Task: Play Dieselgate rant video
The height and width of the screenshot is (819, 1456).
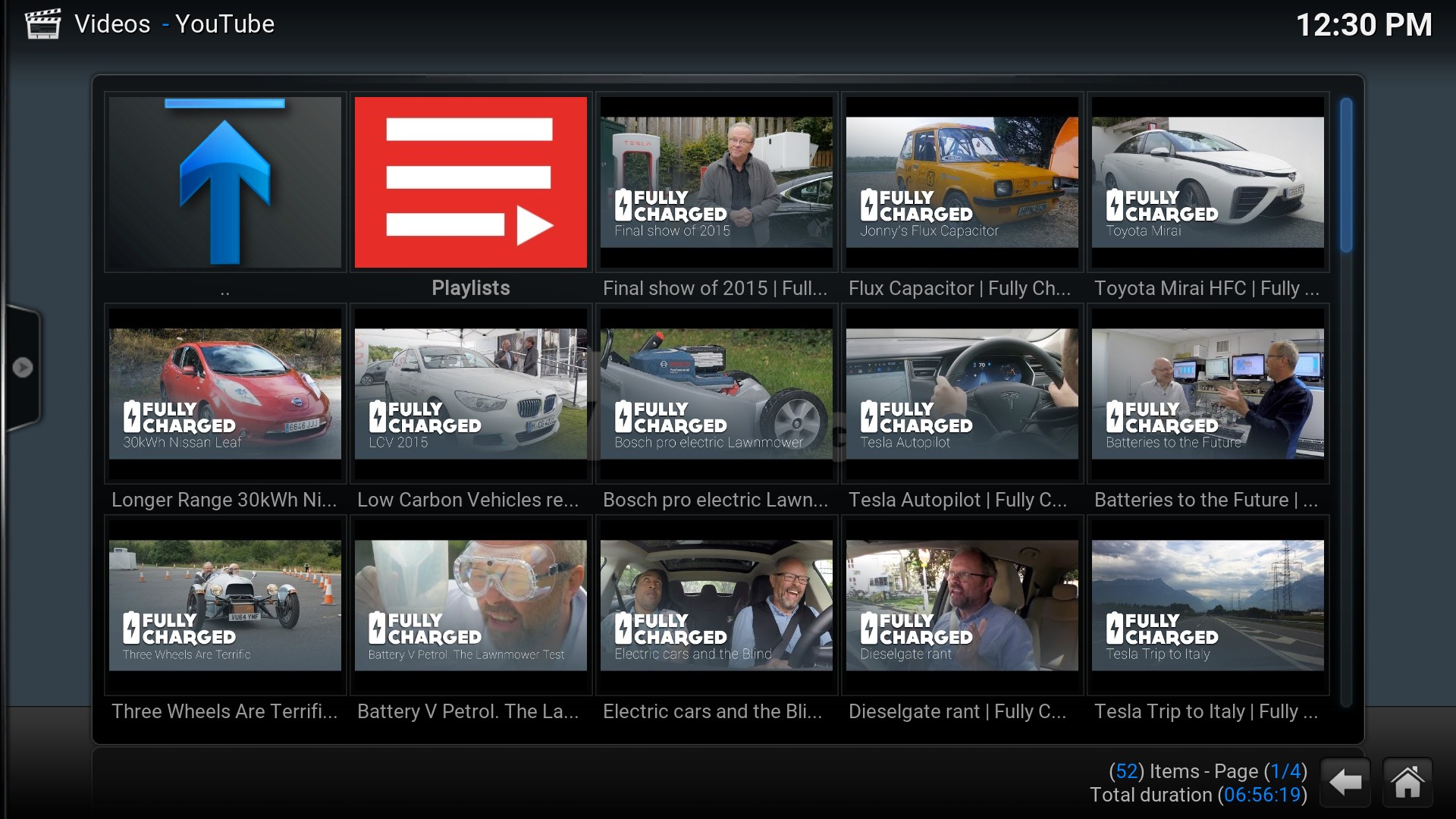Action: 962,605
